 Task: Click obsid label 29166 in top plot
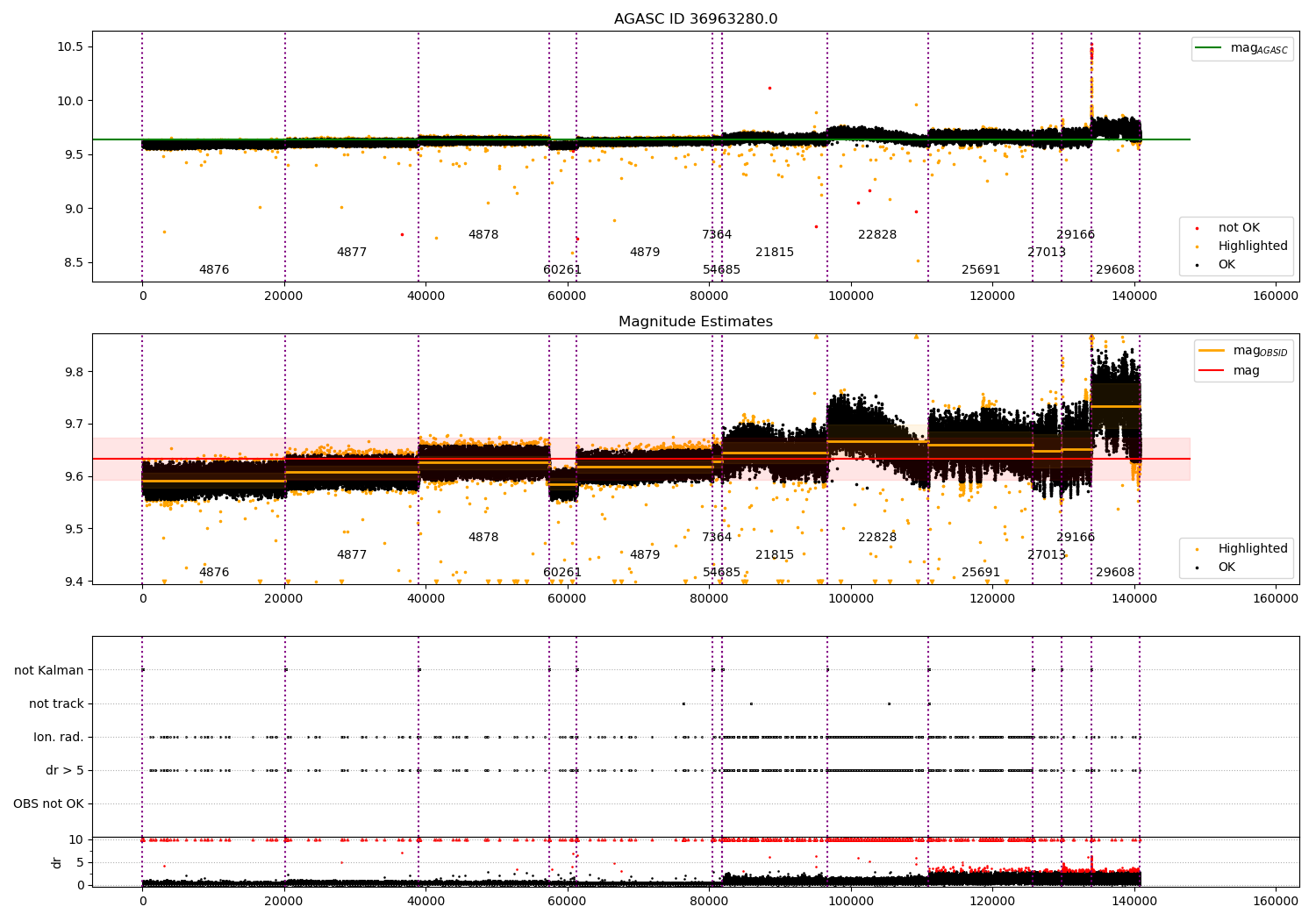[1076, 235]
